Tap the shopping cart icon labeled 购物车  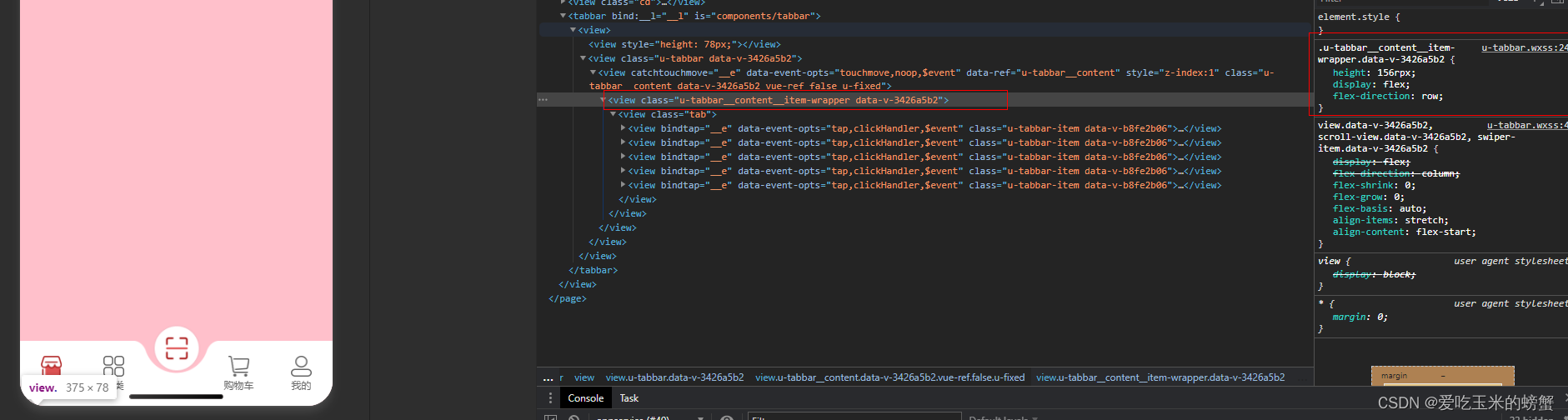[238, 366]
